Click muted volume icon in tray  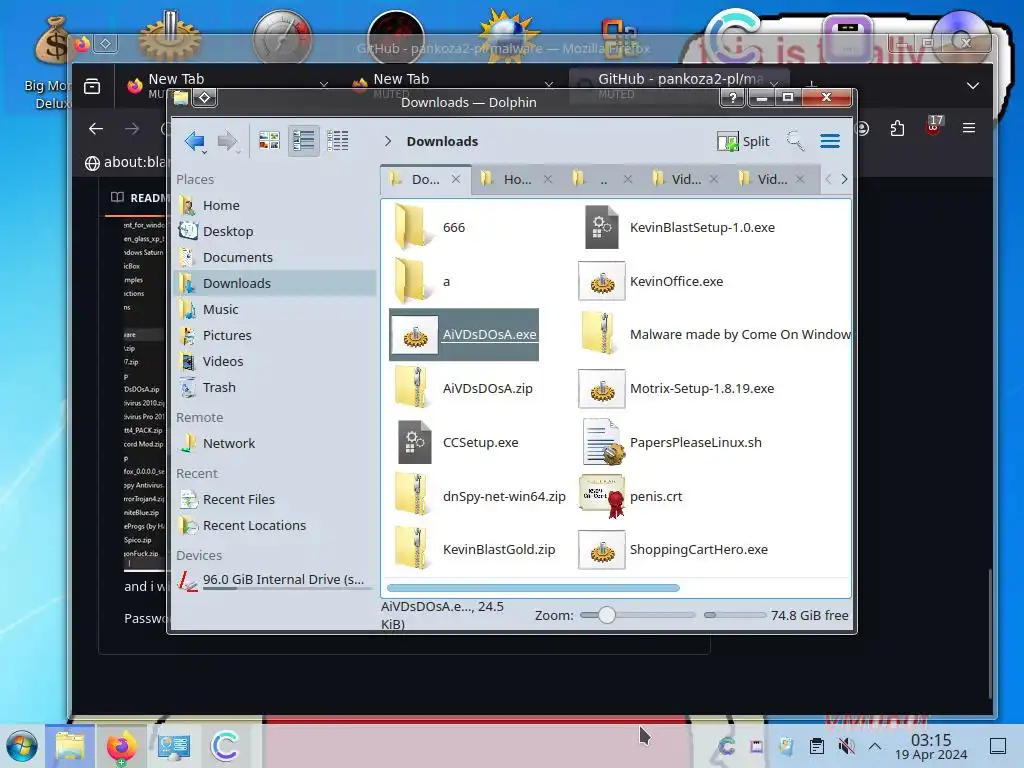tap(846, 746)
